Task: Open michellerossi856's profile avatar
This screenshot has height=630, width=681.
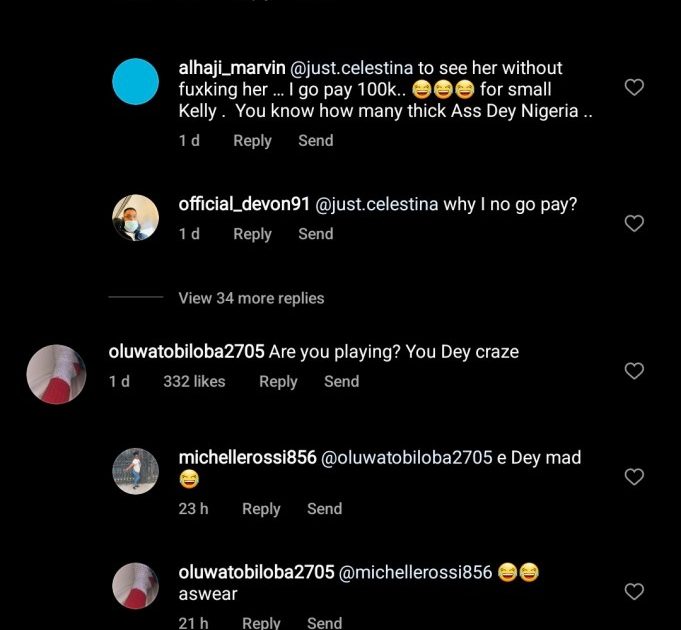Action: tap(135, 471)
